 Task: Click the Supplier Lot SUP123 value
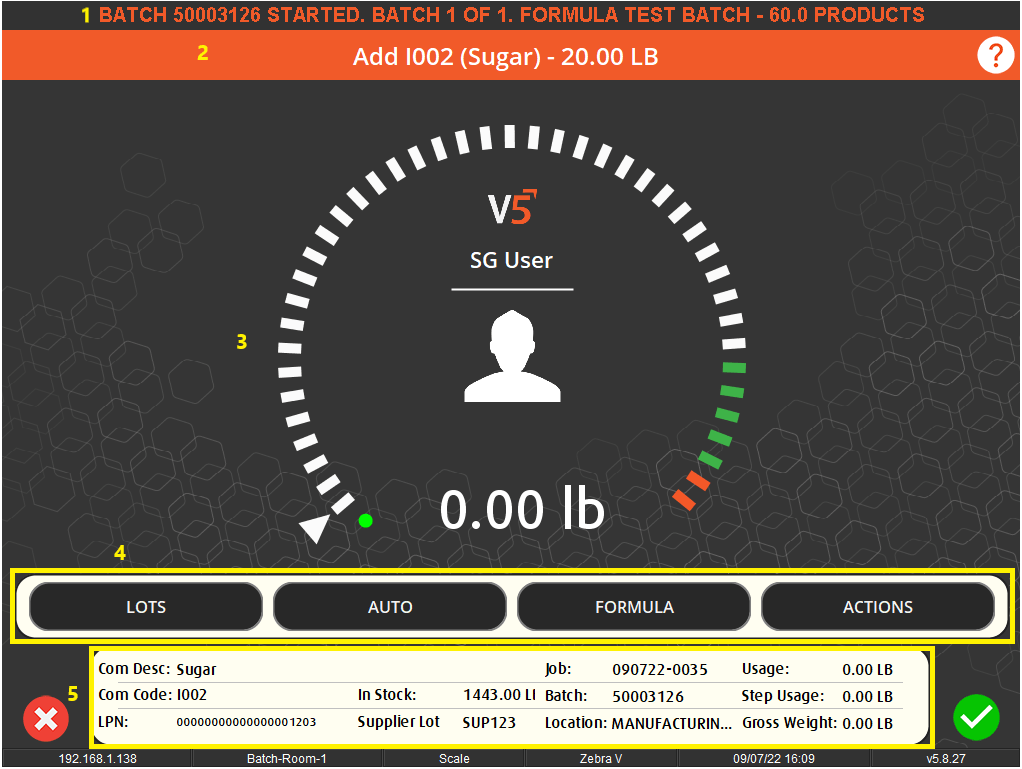pyautogui.click(x=489, y=722)
